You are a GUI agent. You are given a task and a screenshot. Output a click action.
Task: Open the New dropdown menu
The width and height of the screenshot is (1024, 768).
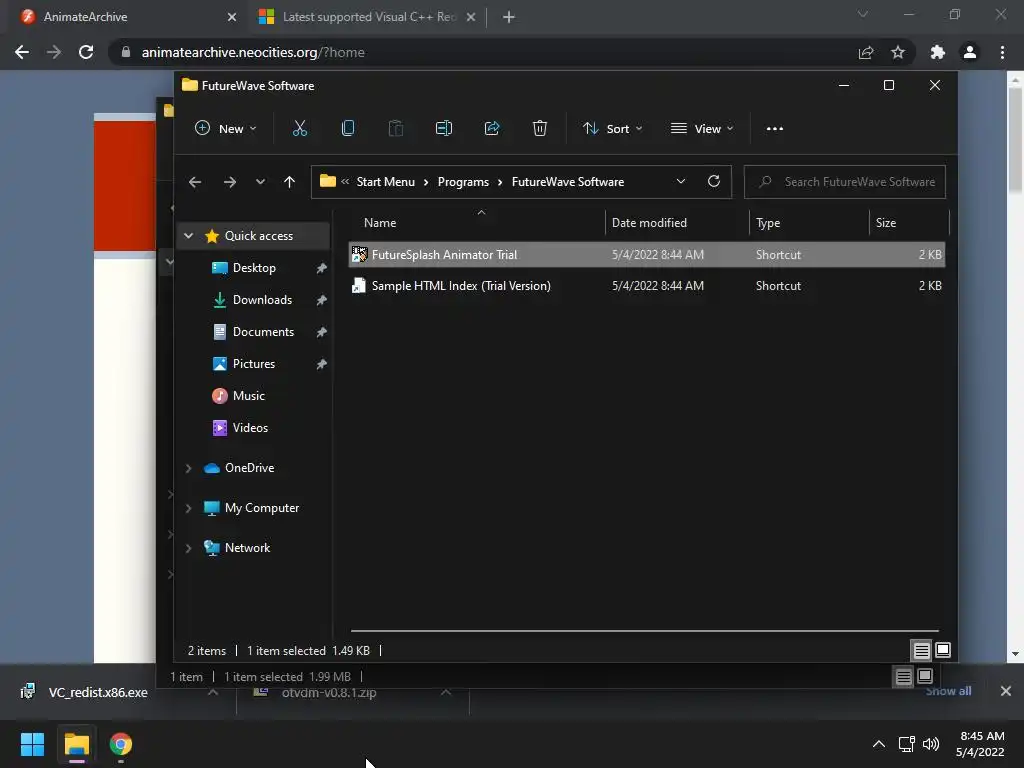coord(226,129)
